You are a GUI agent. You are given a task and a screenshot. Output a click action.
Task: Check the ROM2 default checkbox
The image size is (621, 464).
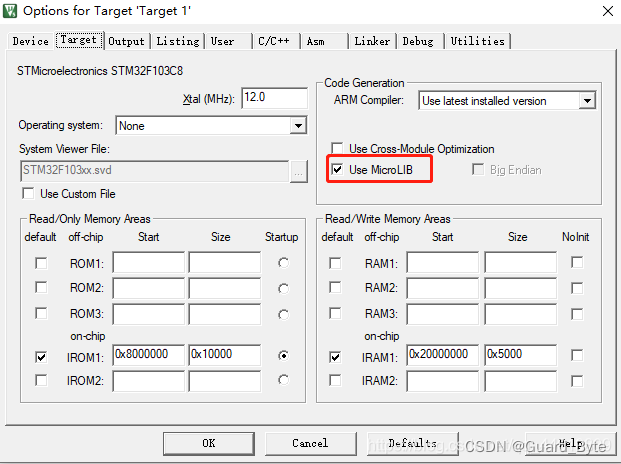(41, 287)
